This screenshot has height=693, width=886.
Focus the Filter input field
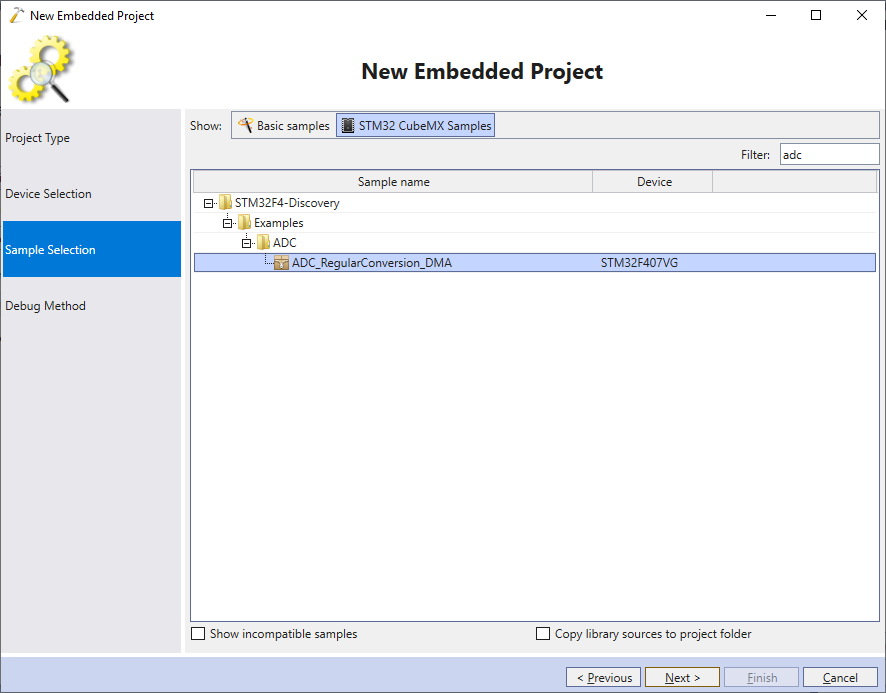829,154
